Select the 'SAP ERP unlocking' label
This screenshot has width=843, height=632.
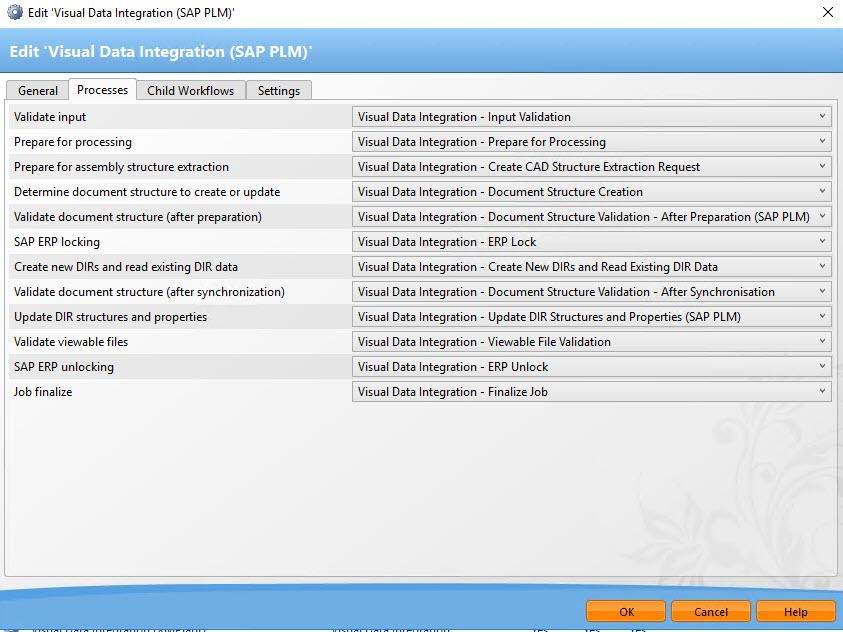click(64, 367)
